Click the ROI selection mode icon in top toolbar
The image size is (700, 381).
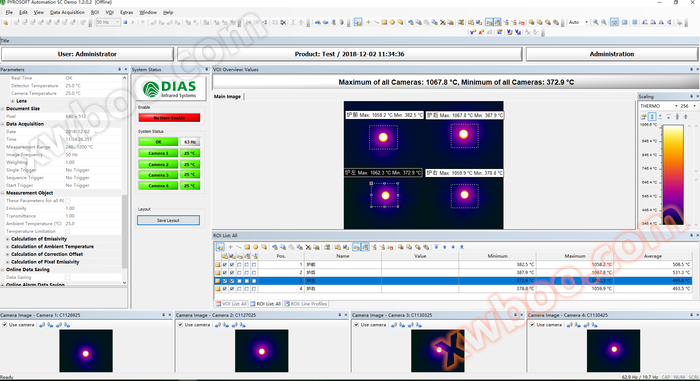click(x=358, y=22)
